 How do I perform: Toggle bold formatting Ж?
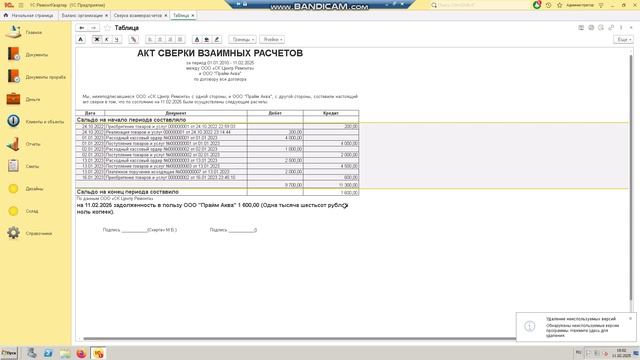pos(97,40)
